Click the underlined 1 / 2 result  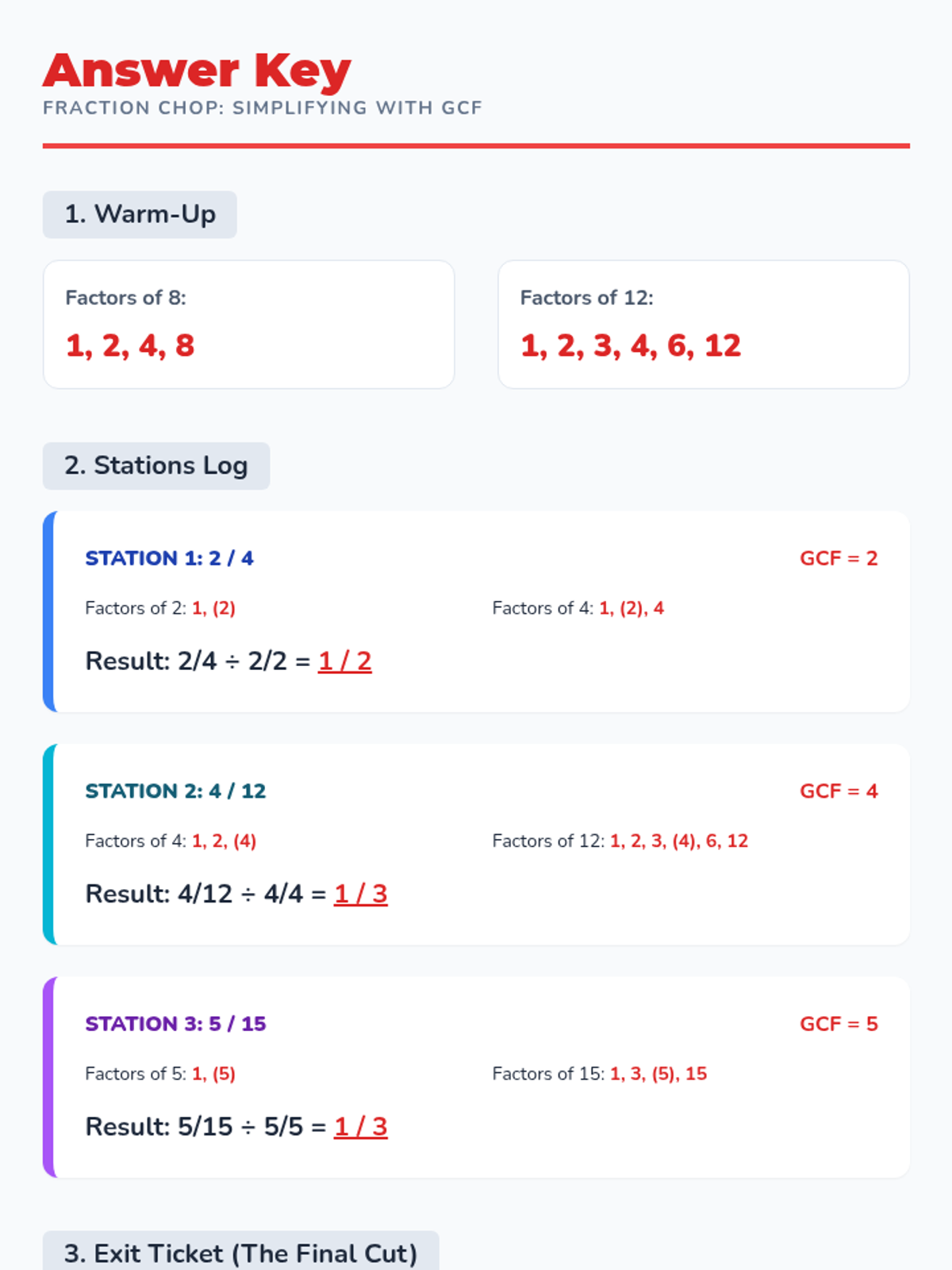click(x=345, y=661)
